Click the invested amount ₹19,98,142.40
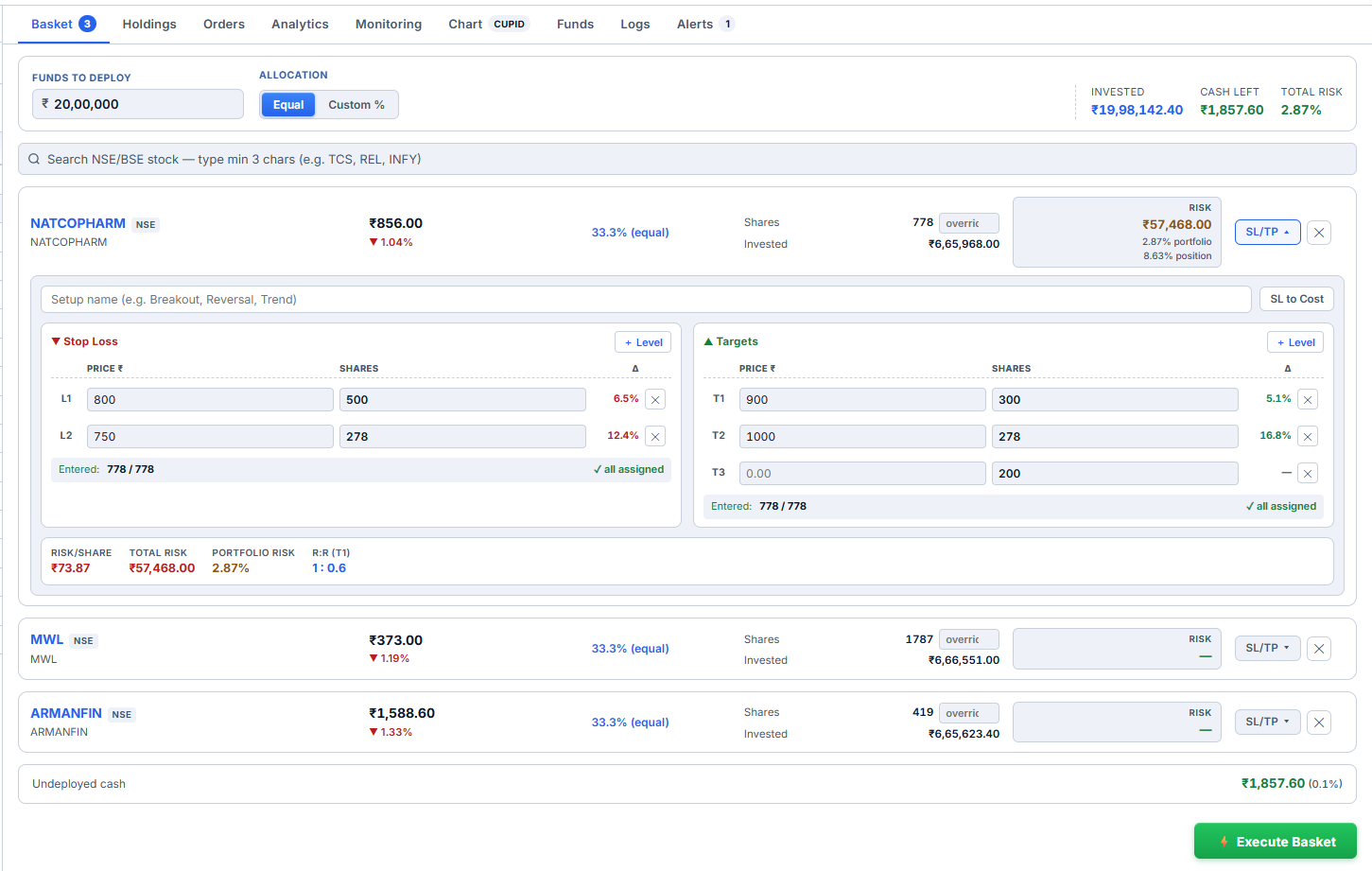The height and width of the screenshot is (871, 1372). 1137,110
